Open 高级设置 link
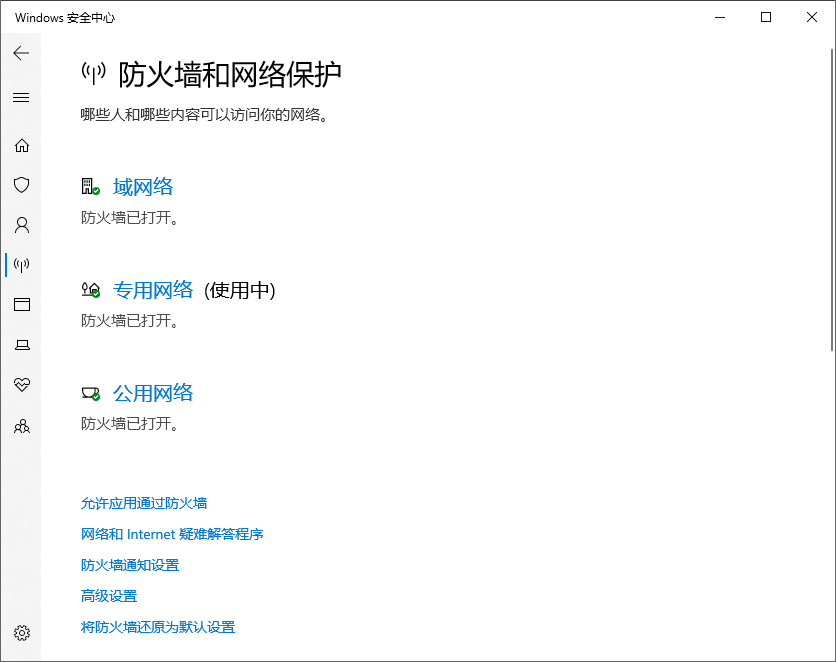 (109, 596)
